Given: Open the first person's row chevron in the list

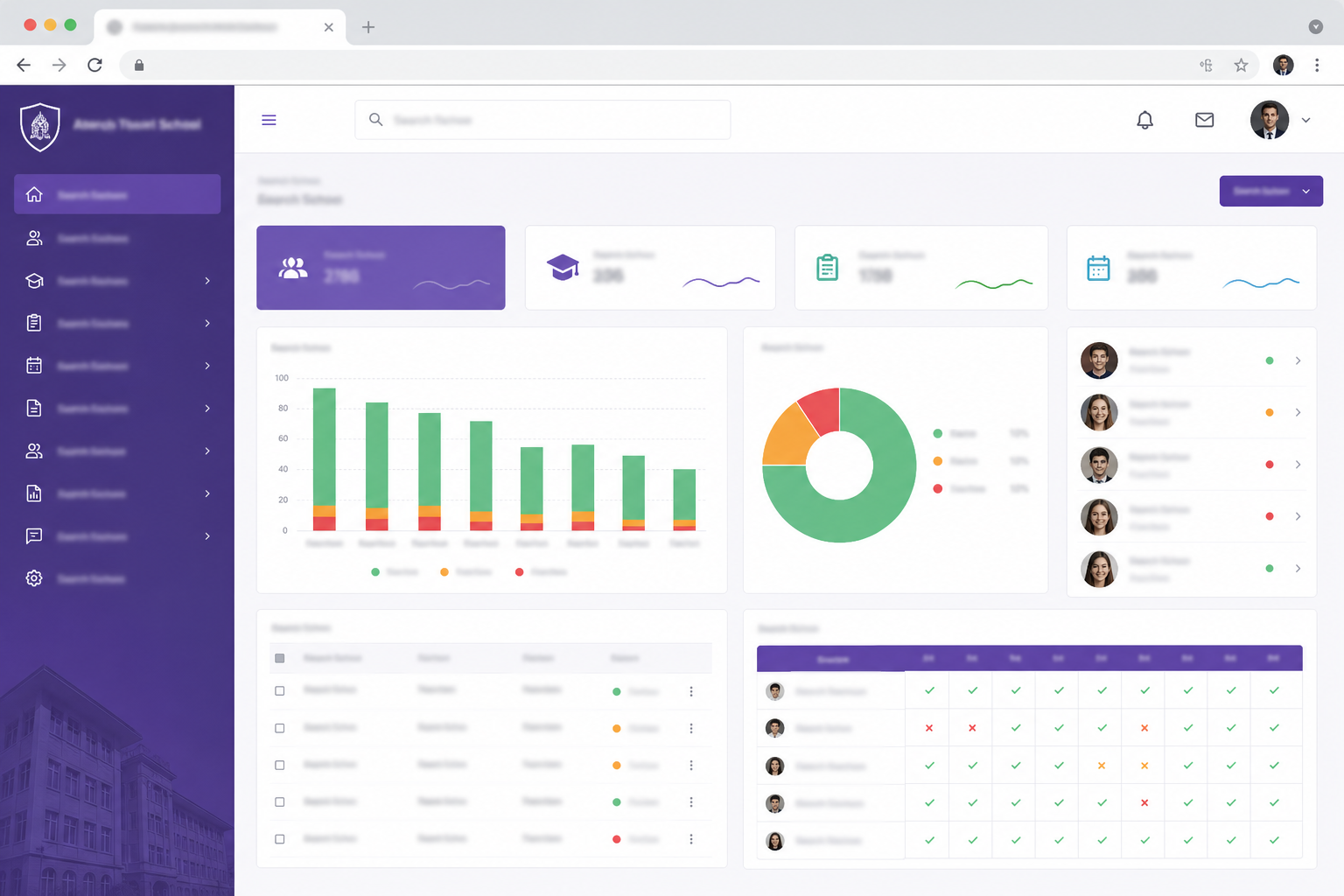Looking at the screenshot, I should pyautogui.click(x=1298, y=360).
